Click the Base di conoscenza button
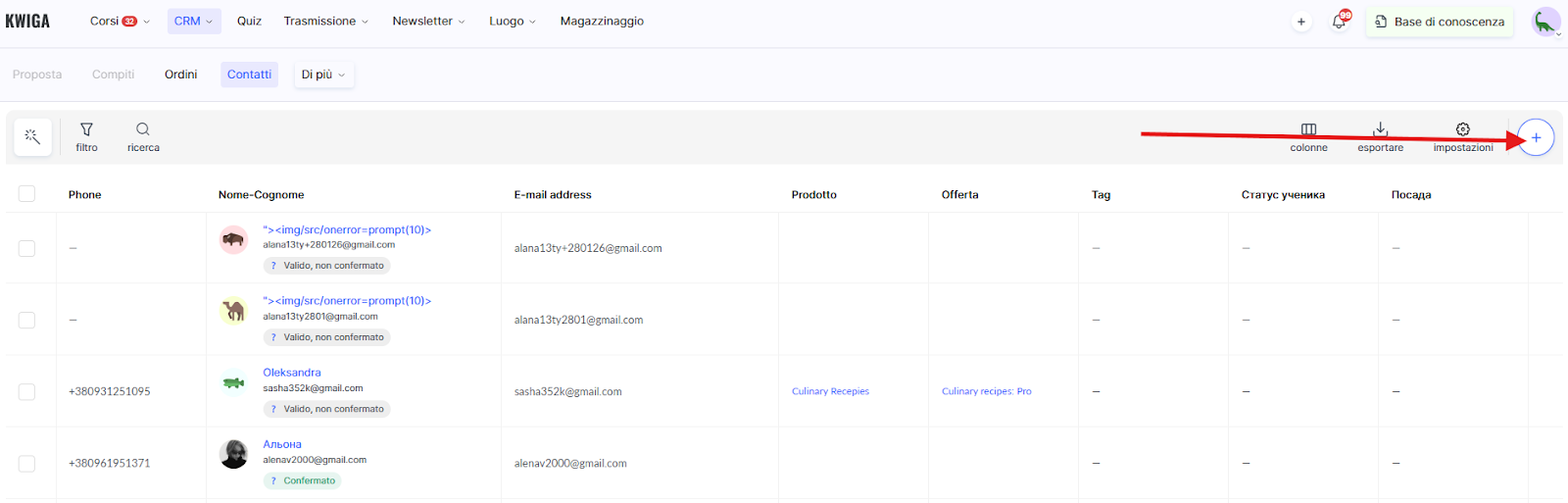This screenshot has height=503, width=1568. [1439, 22]
